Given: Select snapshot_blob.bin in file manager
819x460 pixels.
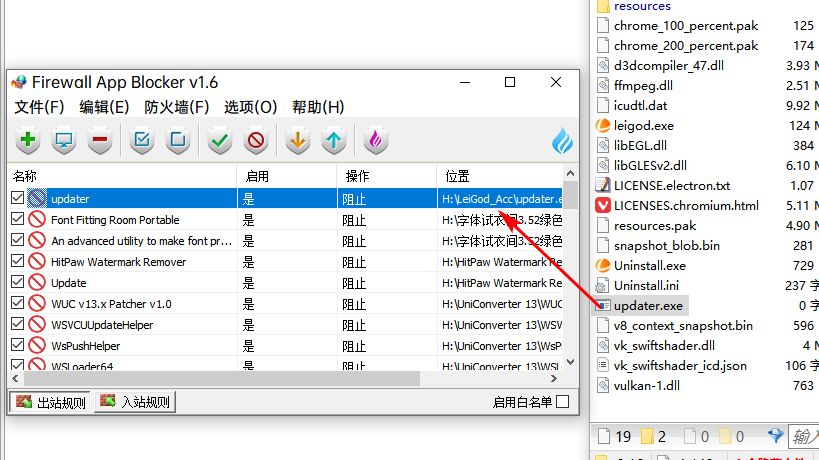Looking at the screenshot, I should (x=666, y=245).
